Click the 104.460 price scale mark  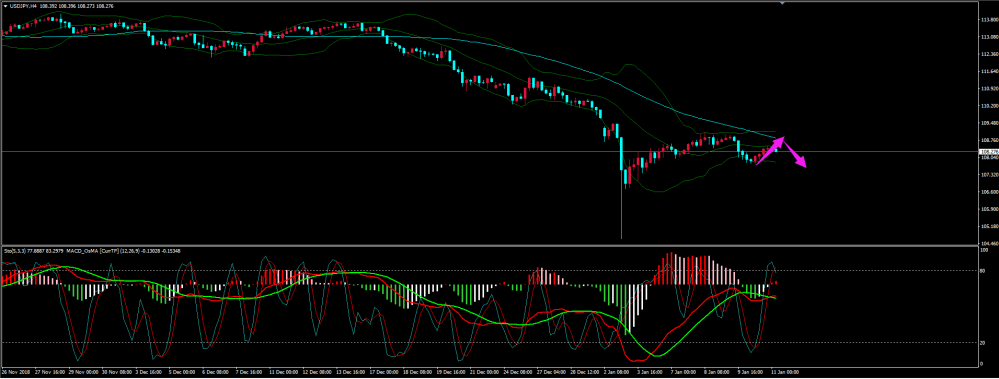tap(988, 243)
